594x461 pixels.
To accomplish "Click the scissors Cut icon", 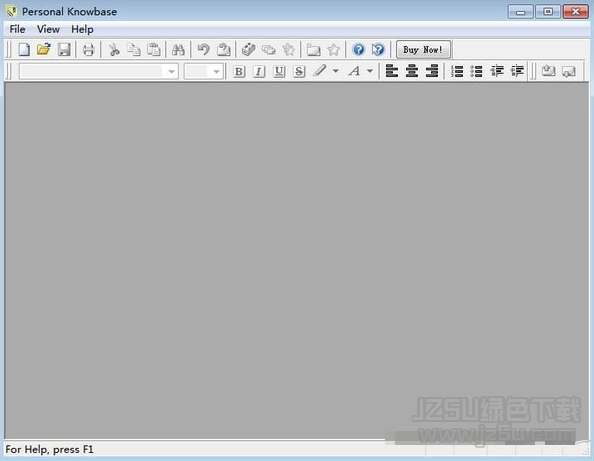I will (114, 50).
